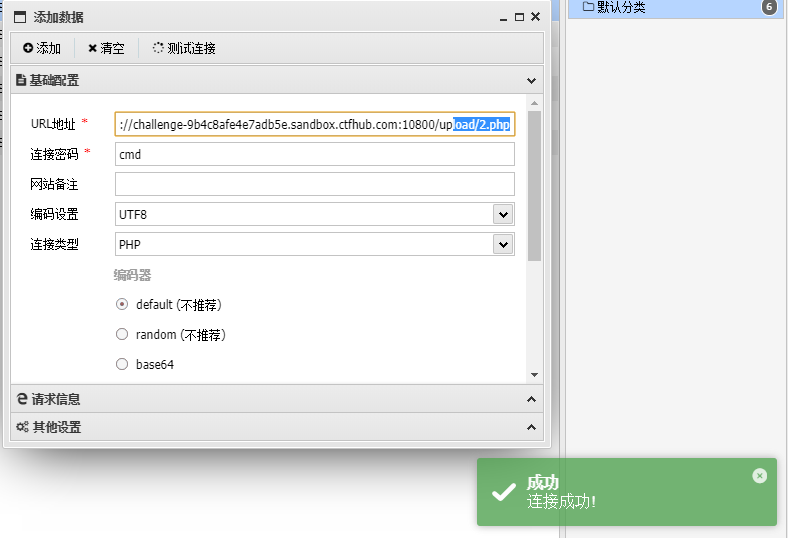Image resolution: width=788 pixels, height=538 pixels.
Task: Minimize the 添加数据 dialog
Action: [503, 18]
